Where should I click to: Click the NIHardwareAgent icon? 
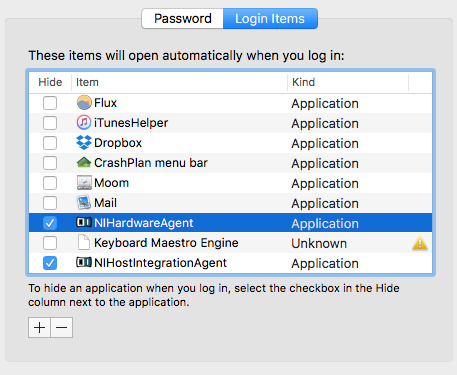(x=84, y=222)
